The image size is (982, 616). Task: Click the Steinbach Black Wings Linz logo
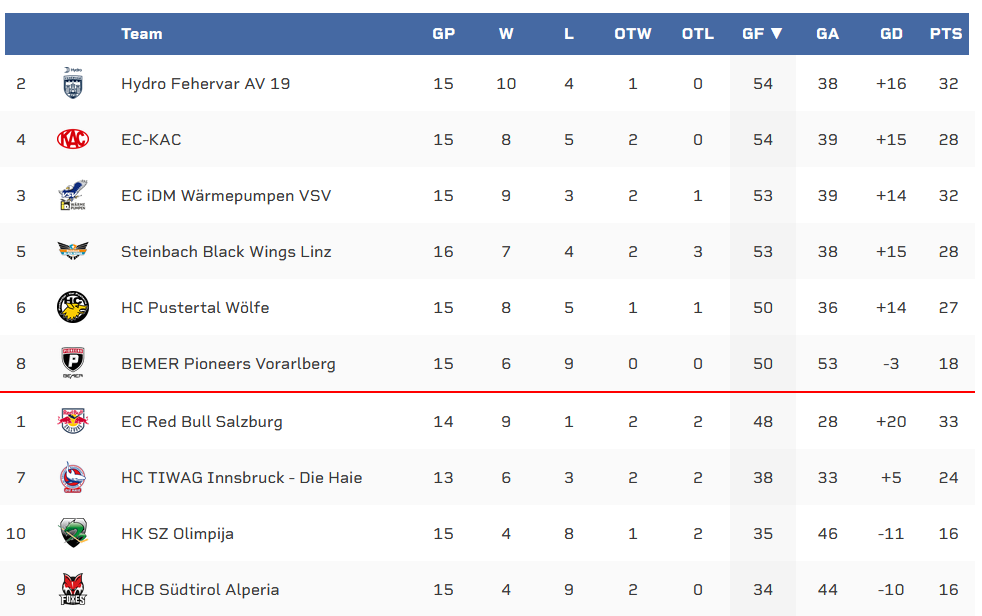(73, 251)
